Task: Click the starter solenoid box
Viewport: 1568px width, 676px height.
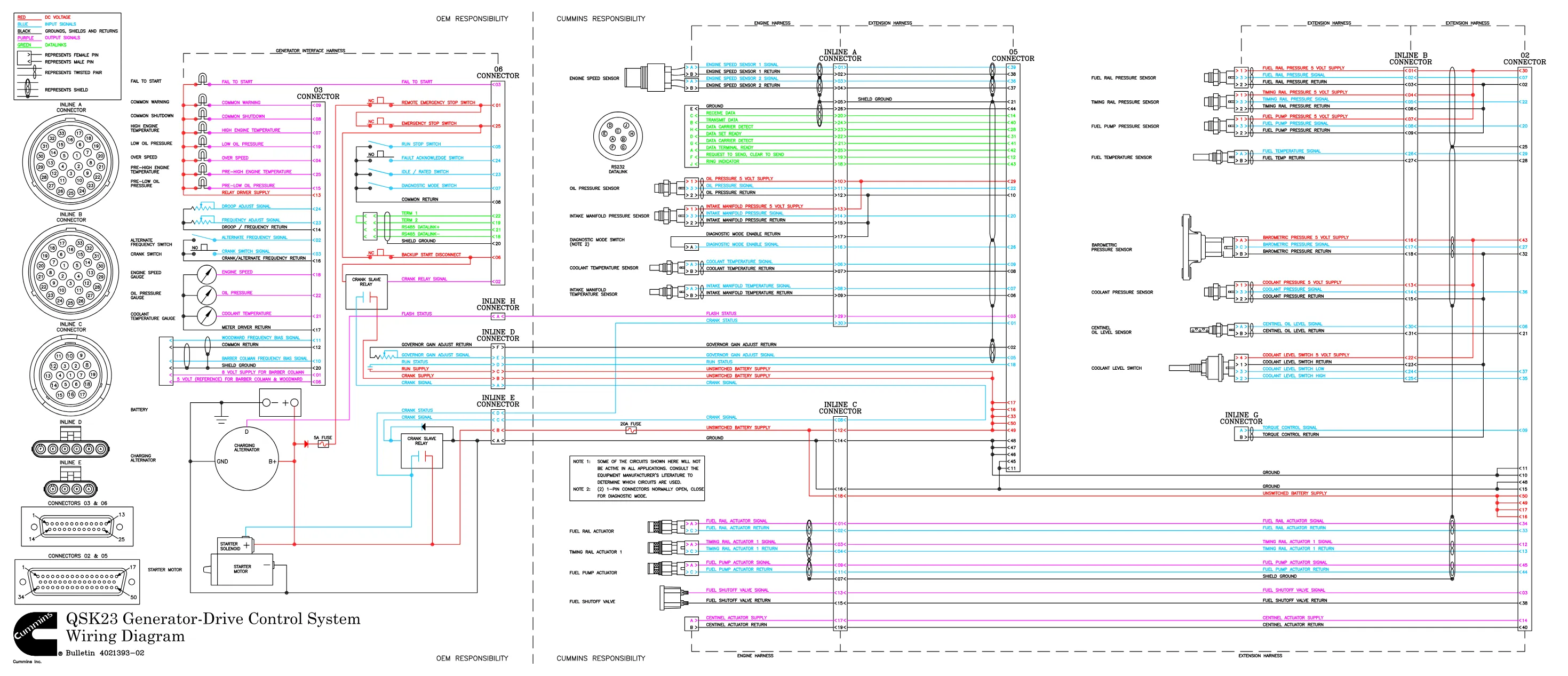Action: 235,545
